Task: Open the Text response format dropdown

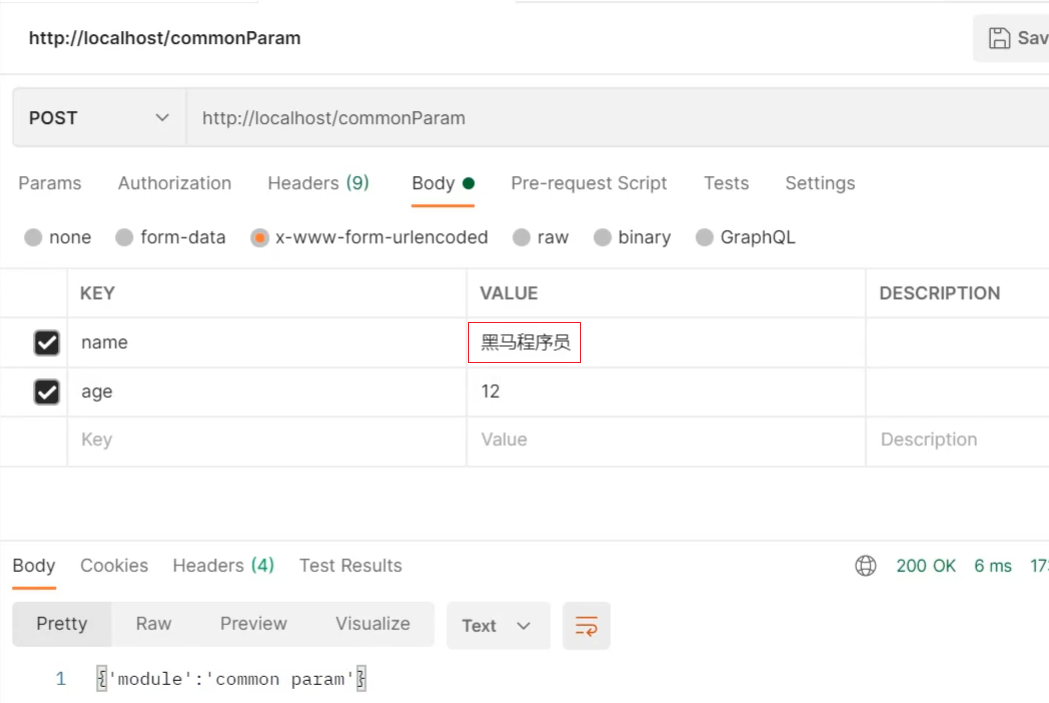Action: pyautogui.click(x=498, y=626)
